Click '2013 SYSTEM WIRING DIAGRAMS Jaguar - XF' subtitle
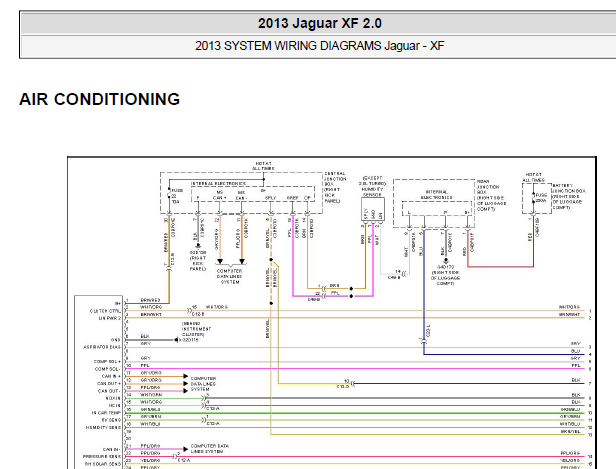Screen dimensions: 616x469 (319, 46)
